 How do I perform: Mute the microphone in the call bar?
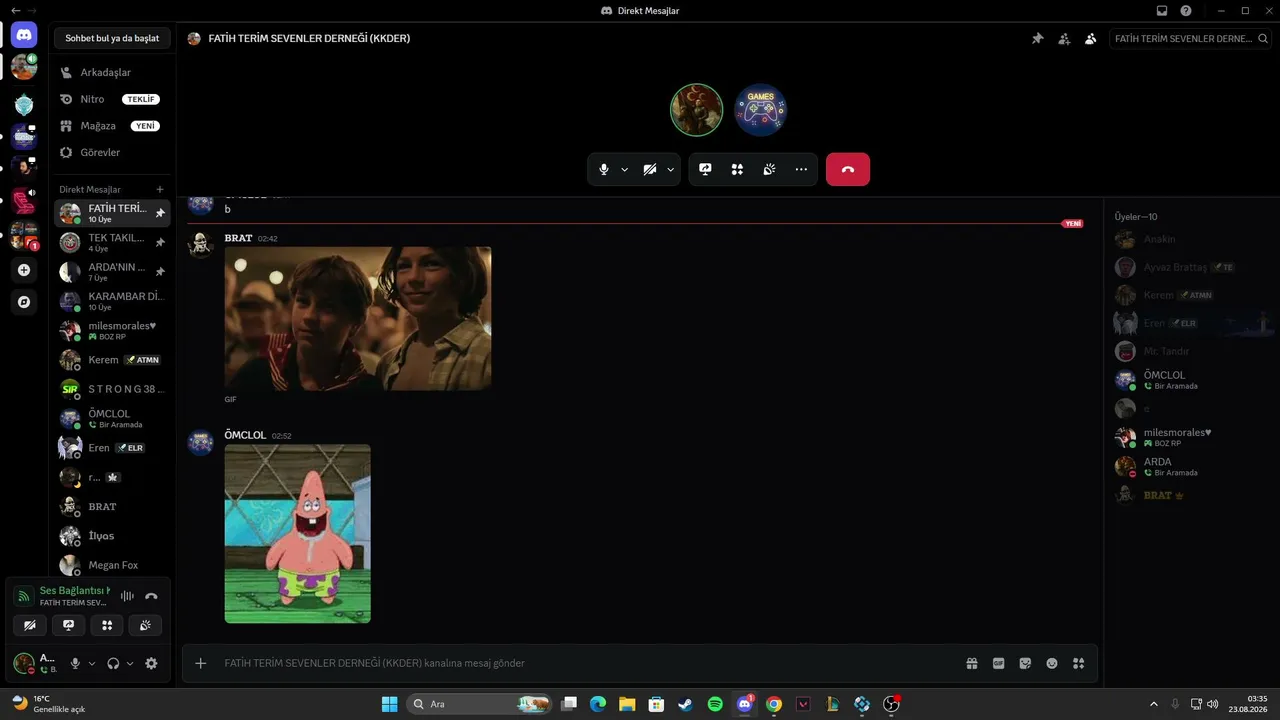click(604, 169)
